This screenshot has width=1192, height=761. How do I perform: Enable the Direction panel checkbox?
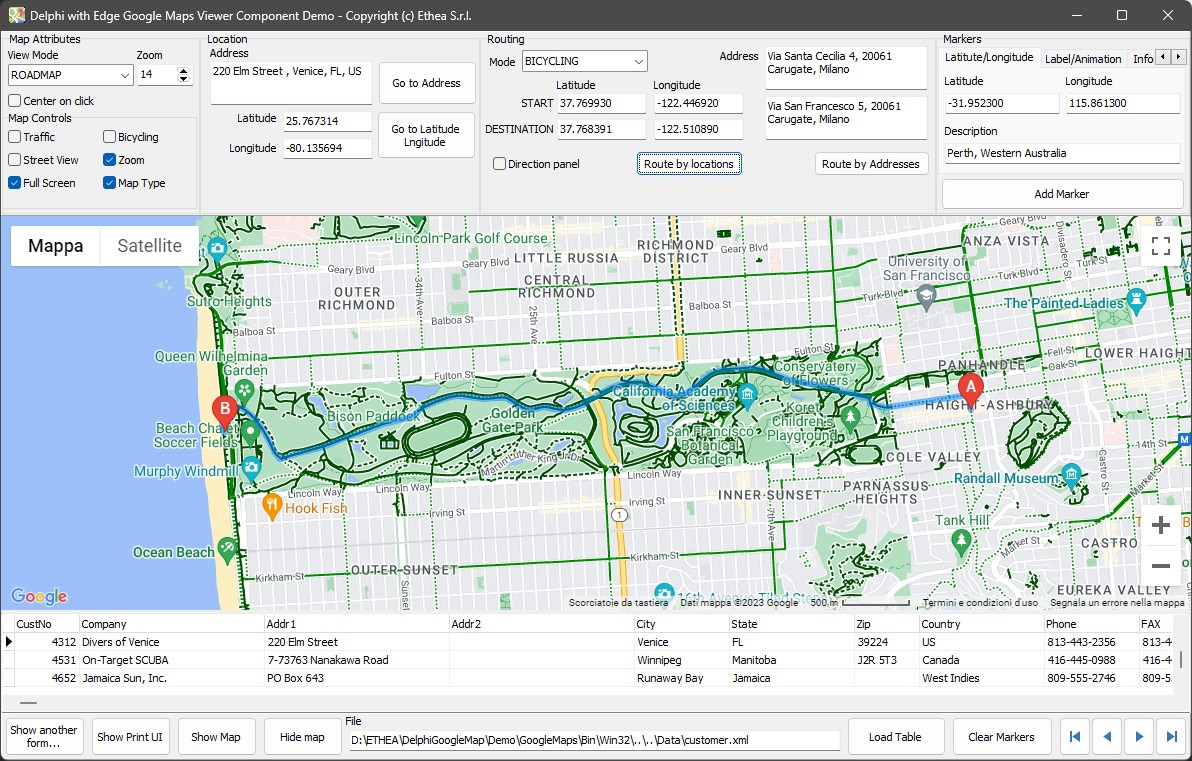point(499,163)
